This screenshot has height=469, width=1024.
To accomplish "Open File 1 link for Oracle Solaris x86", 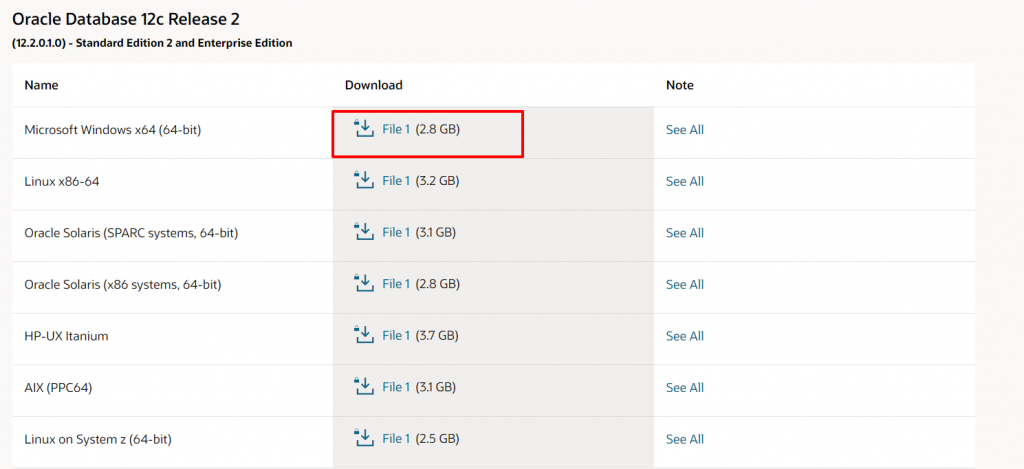I will click(396, 284).
